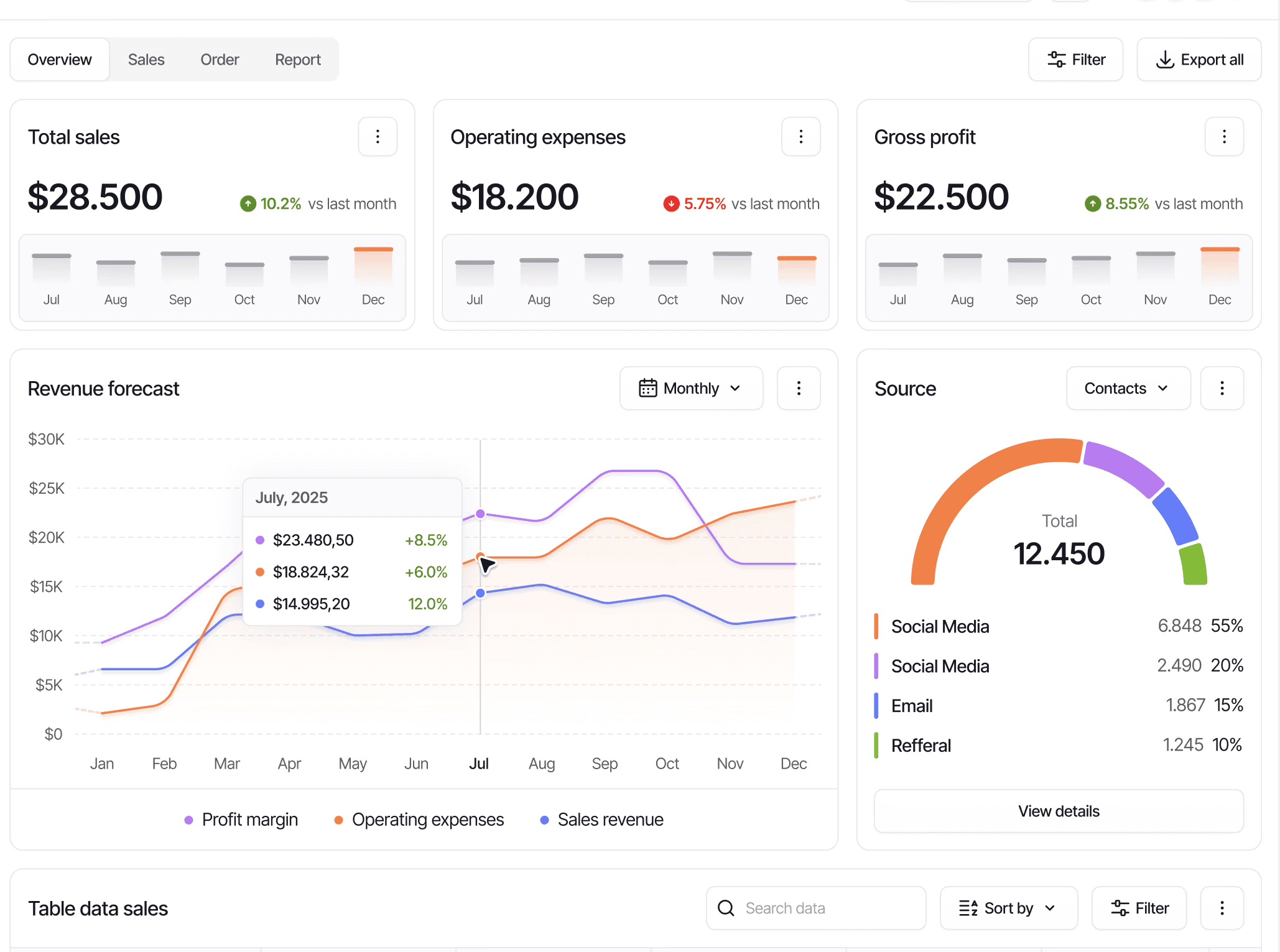The width and height of the screenshot is (1280, 952).
Task: Open Total sales card options menu
Action: pyautogui.click(x=378, y=137)
